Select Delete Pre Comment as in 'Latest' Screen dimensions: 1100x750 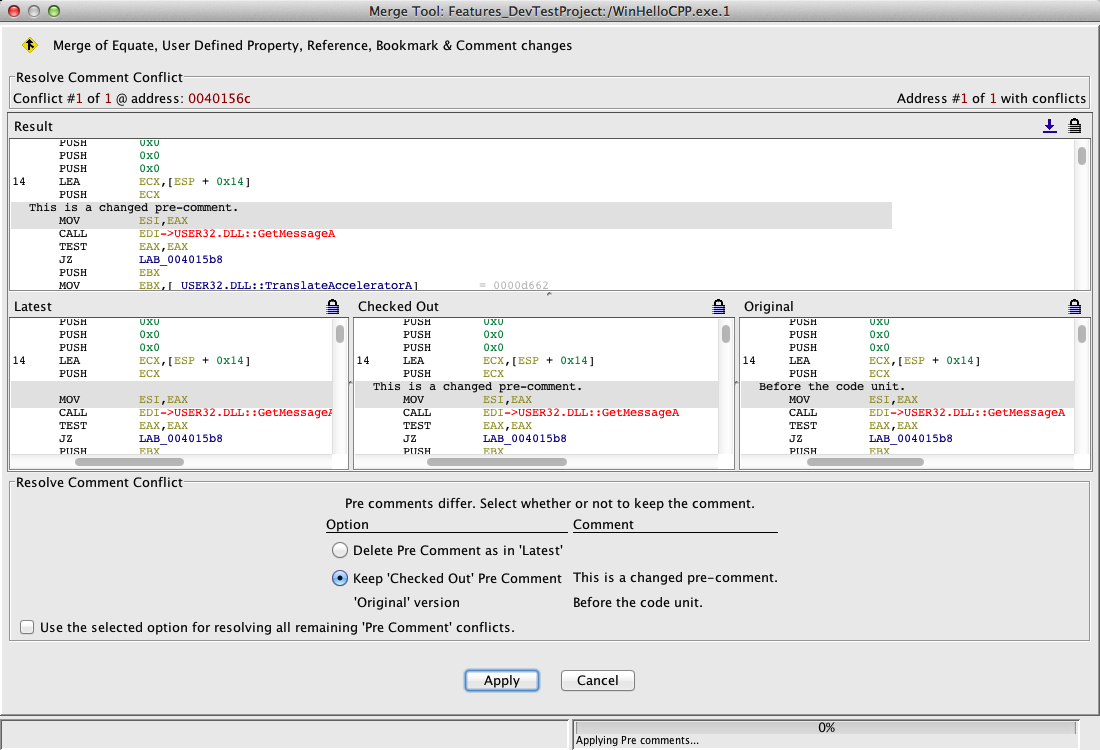340,550
